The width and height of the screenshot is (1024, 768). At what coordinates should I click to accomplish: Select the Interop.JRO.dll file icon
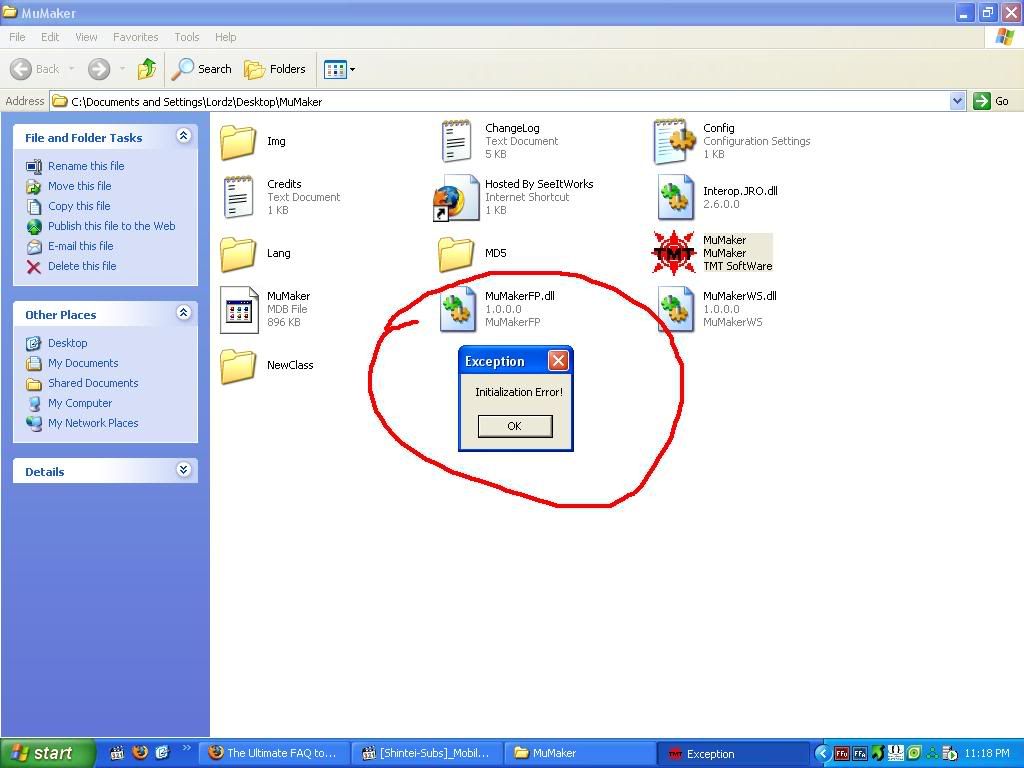pyautogui.click(x=676, y=197)
